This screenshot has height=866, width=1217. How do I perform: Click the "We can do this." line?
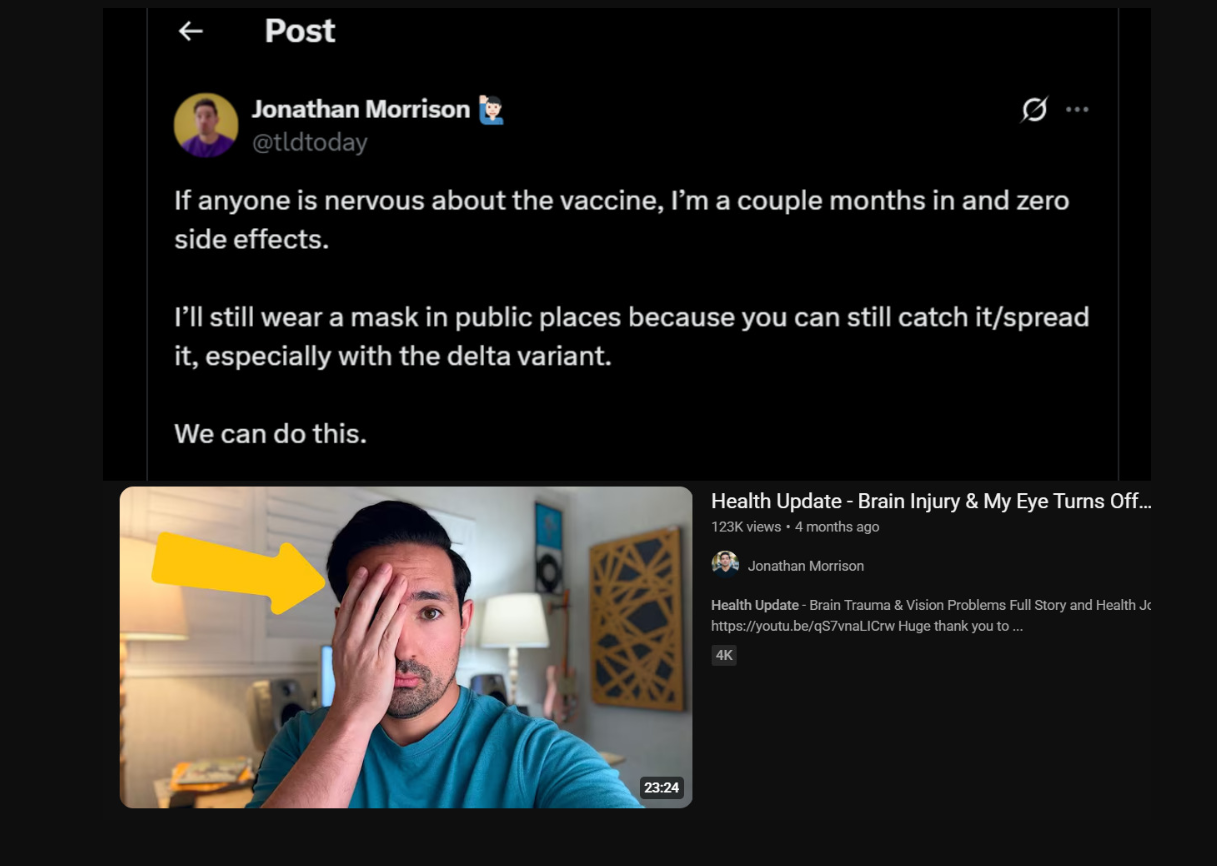point(270,434)
